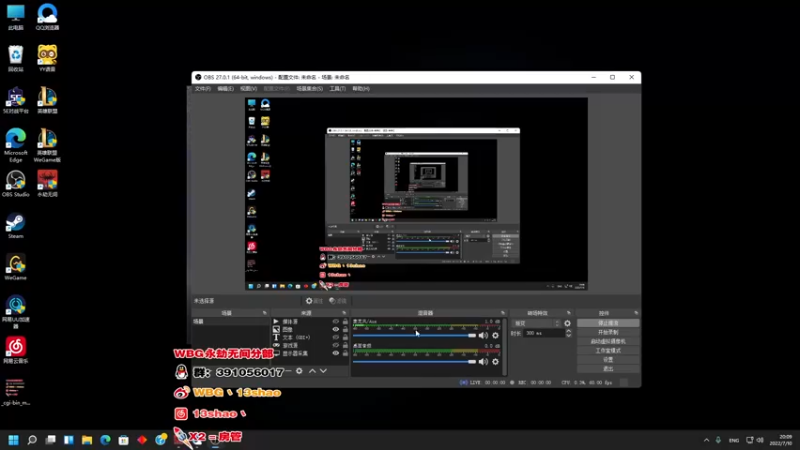Open 网易云音乐 desktop shortcut

point(15,351)
